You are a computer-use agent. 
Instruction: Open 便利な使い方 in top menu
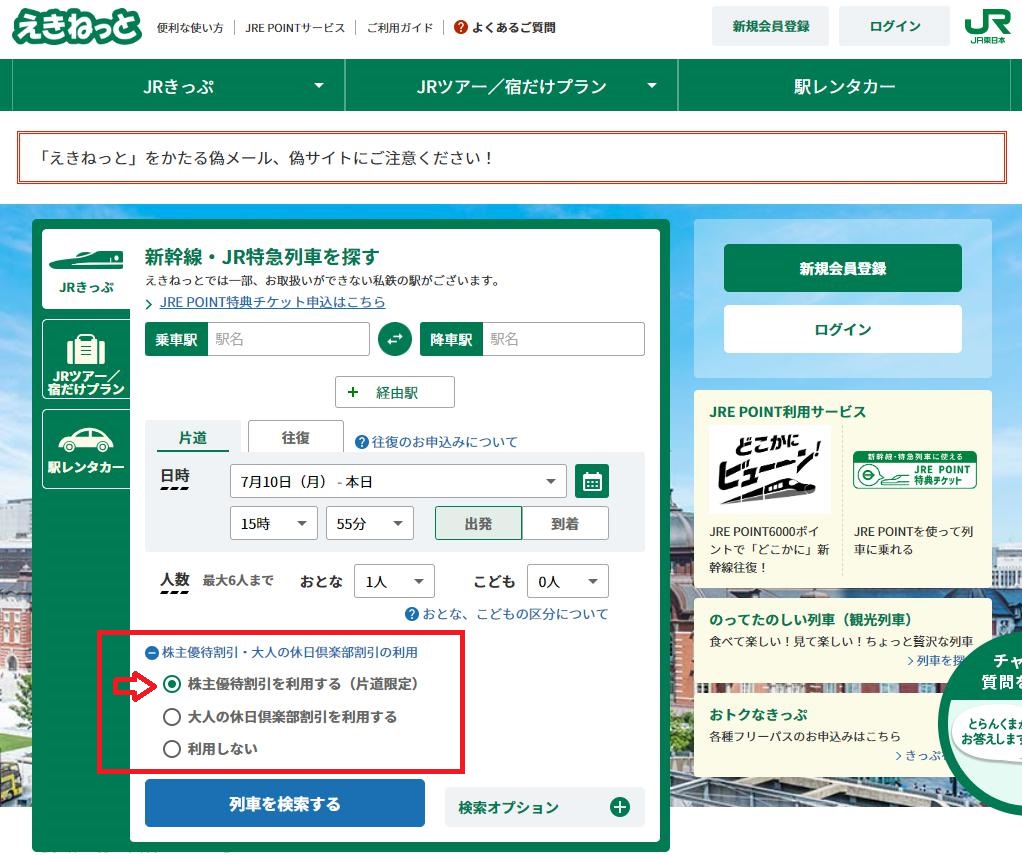click(x=190, y=27)
